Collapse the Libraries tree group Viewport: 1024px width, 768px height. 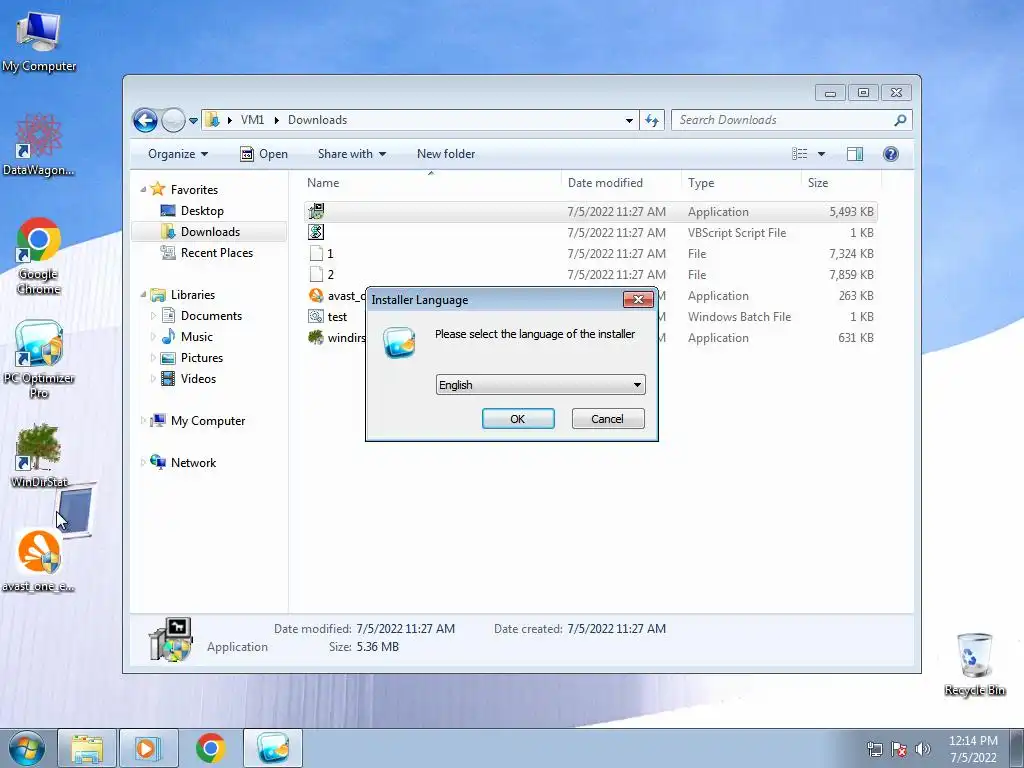click(x=143, y=295)
